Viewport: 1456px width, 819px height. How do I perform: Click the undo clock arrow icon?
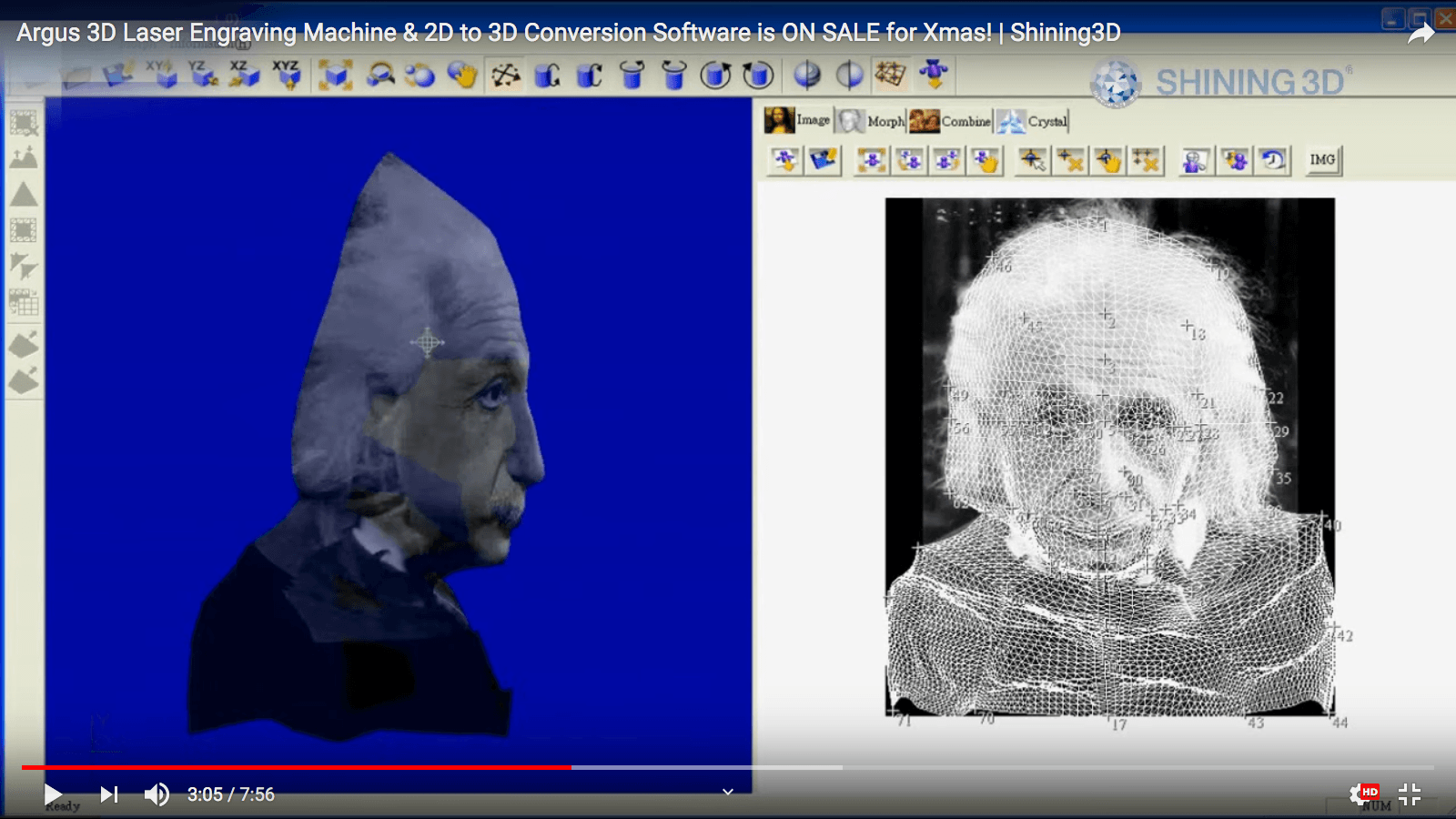pyautogui.click(x=1272, y=160)
